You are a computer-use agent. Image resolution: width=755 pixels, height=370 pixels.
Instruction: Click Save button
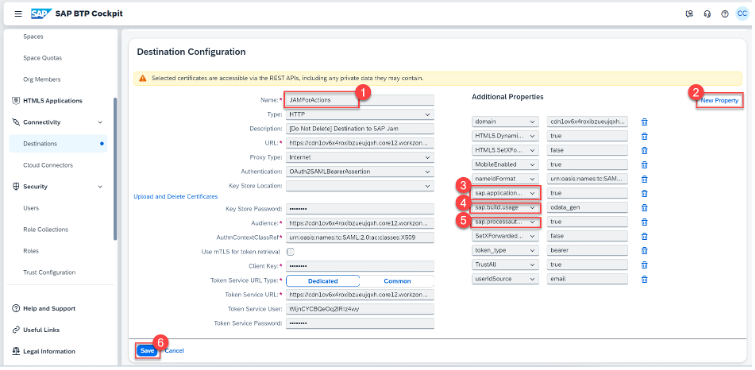[x=147, y=351]
